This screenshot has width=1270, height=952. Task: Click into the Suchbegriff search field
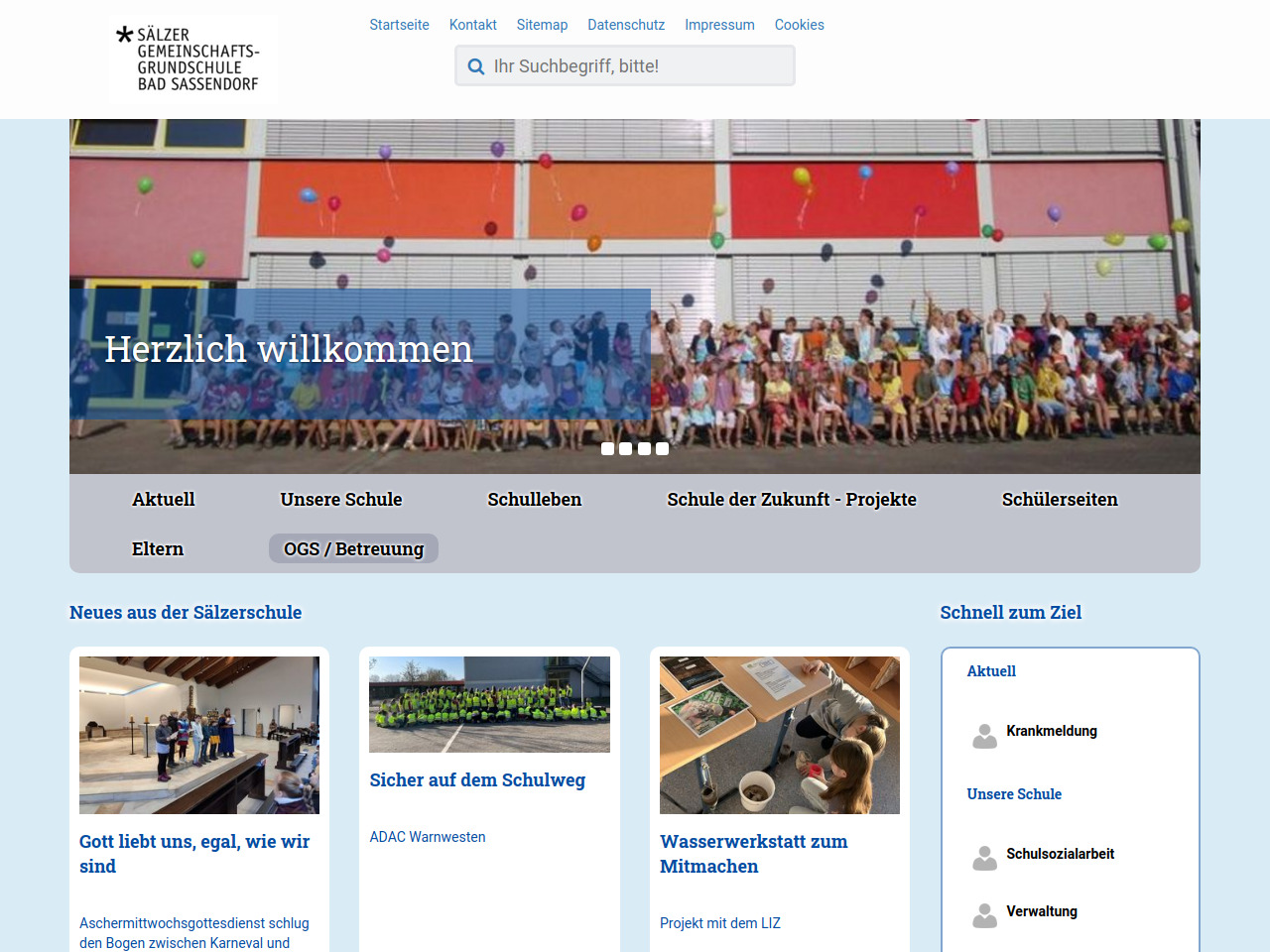(635, 66)
